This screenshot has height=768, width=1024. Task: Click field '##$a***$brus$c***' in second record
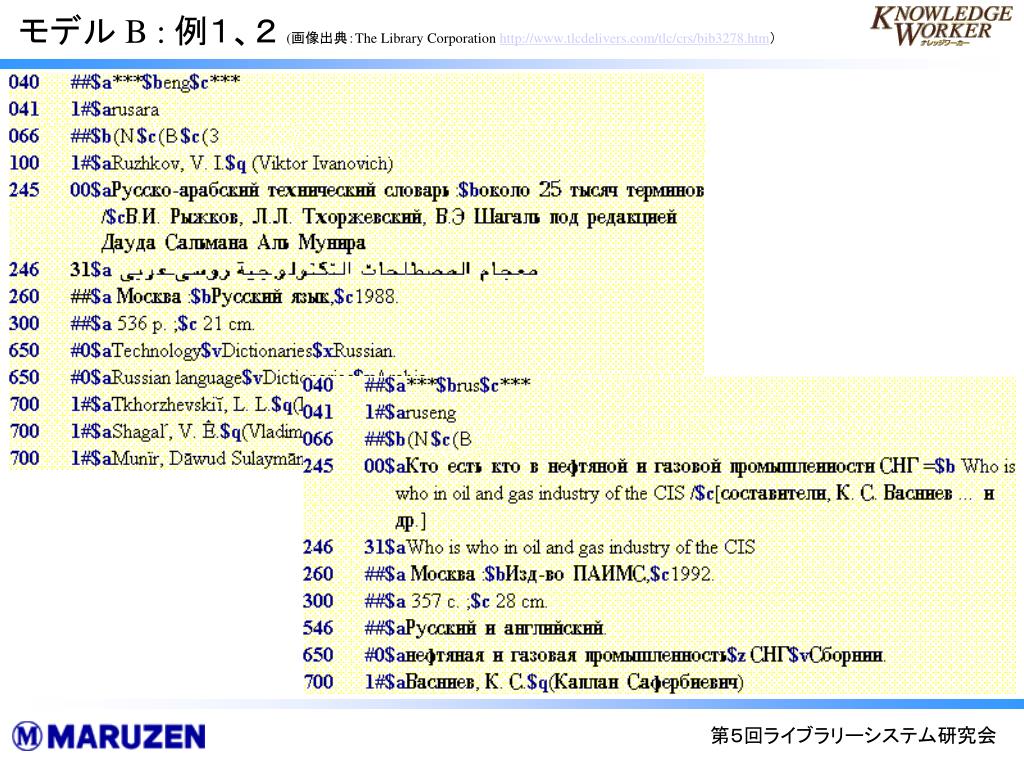click(447, 385)
